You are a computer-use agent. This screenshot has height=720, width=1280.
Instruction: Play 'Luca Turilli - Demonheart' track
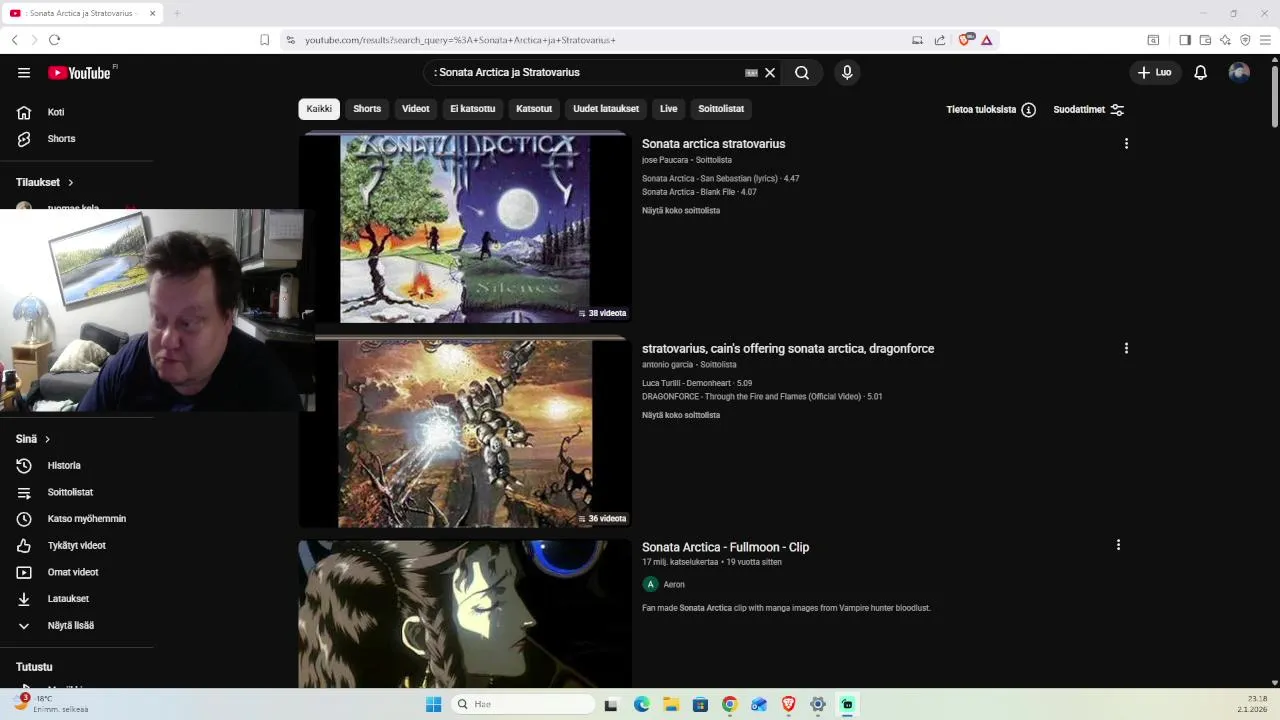(697, 383)
